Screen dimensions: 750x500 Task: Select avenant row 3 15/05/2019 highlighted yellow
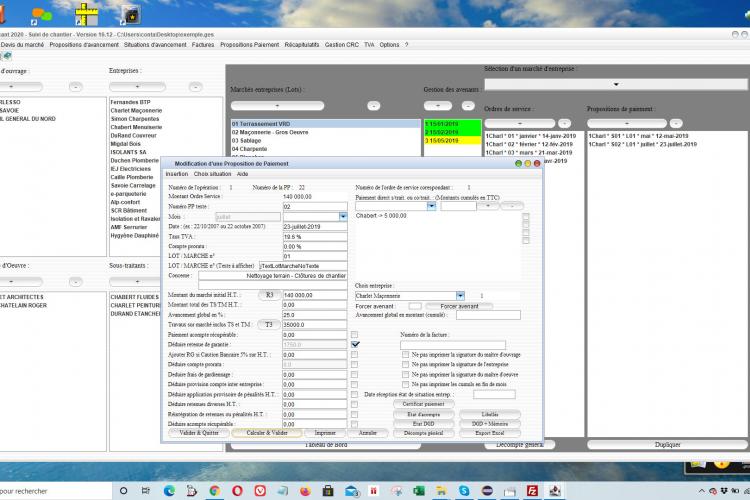point(452,141)
